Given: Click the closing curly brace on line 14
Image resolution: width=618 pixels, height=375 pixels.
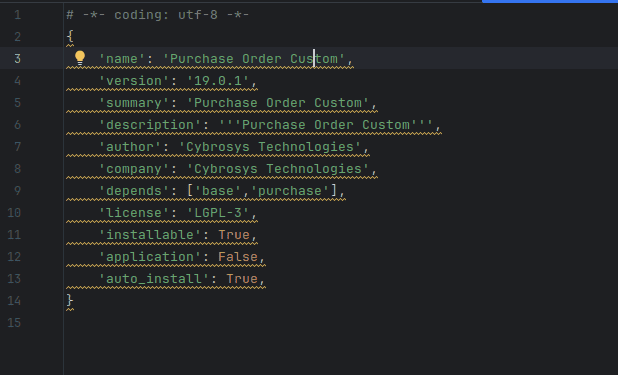Looking at the screenshot, I should [x=70, y=300].
